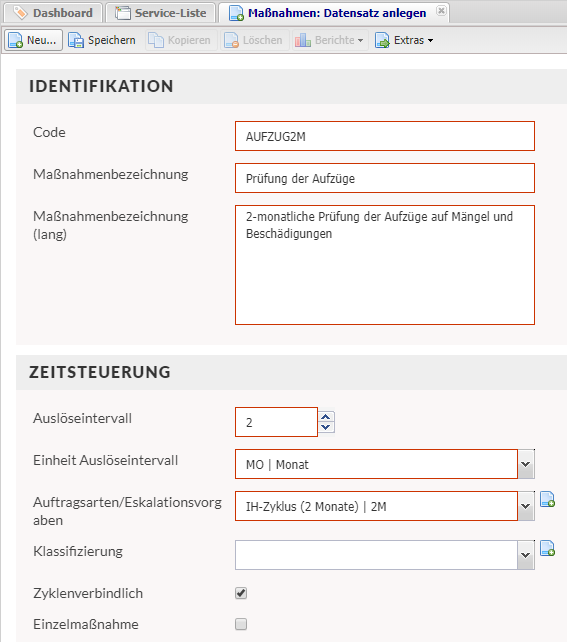Click into the Code field

[x=385, y=136]
